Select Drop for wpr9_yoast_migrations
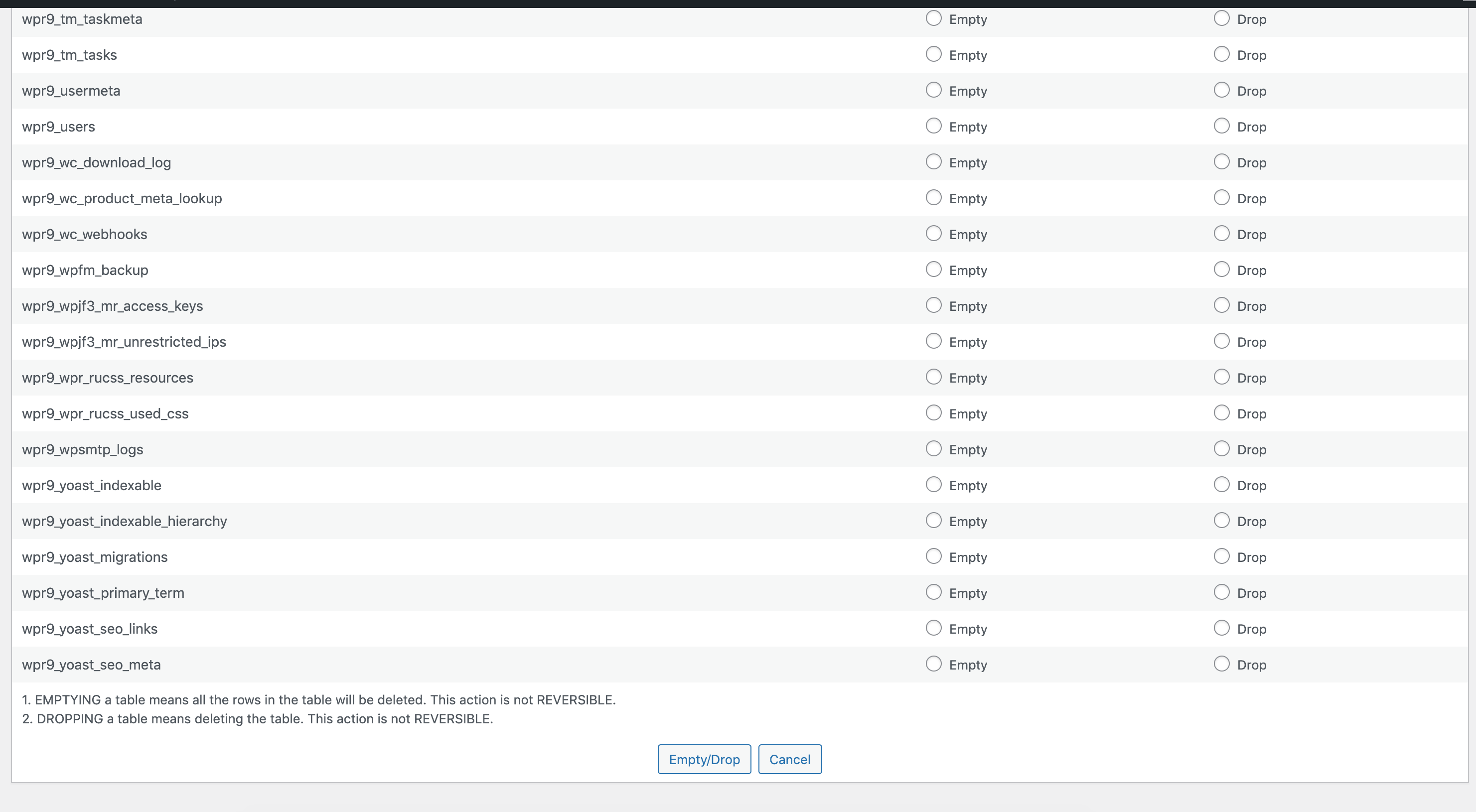1476x812 pixels. [1221, 556]
